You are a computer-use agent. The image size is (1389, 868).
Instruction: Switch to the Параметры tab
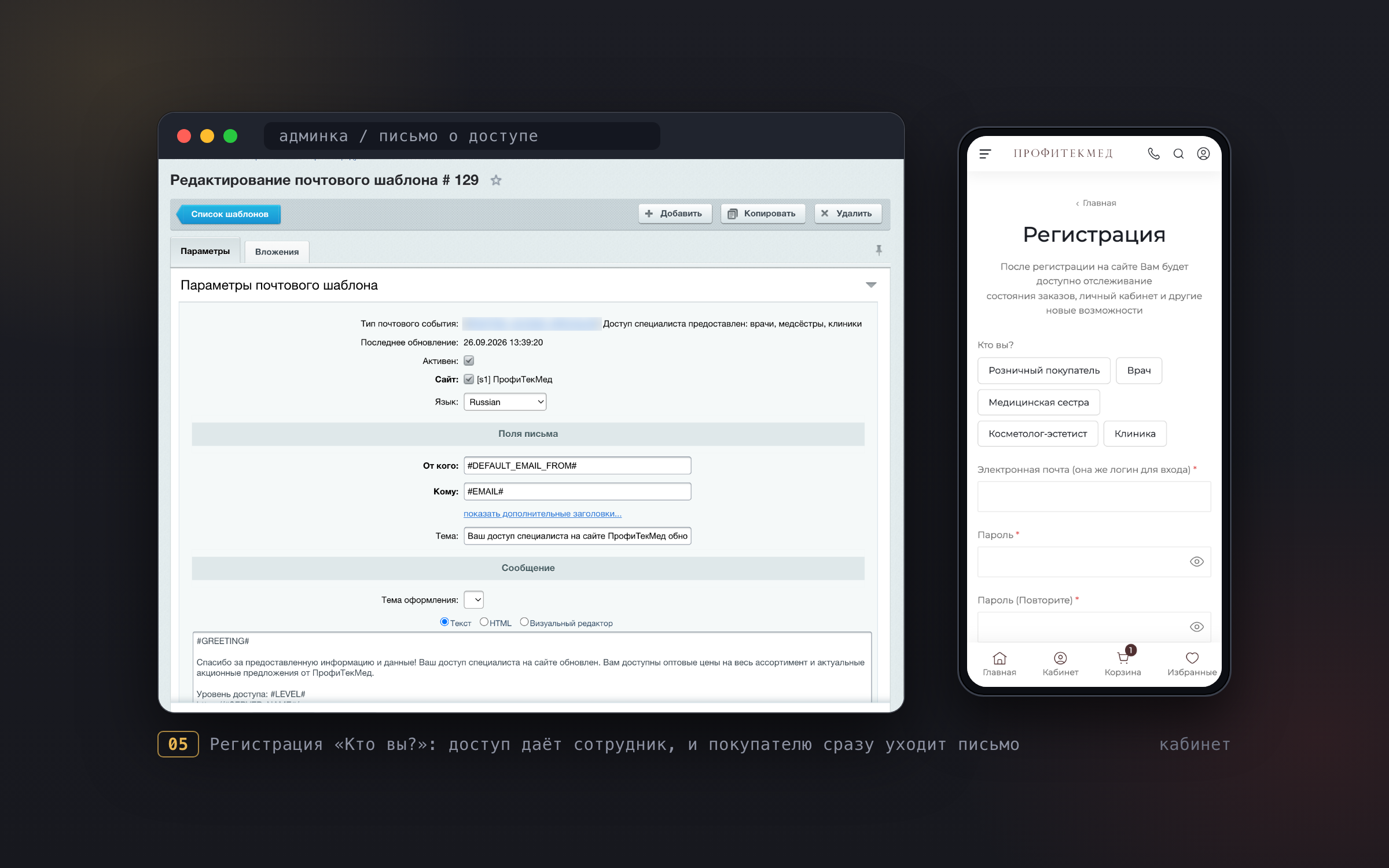(205, 251)
